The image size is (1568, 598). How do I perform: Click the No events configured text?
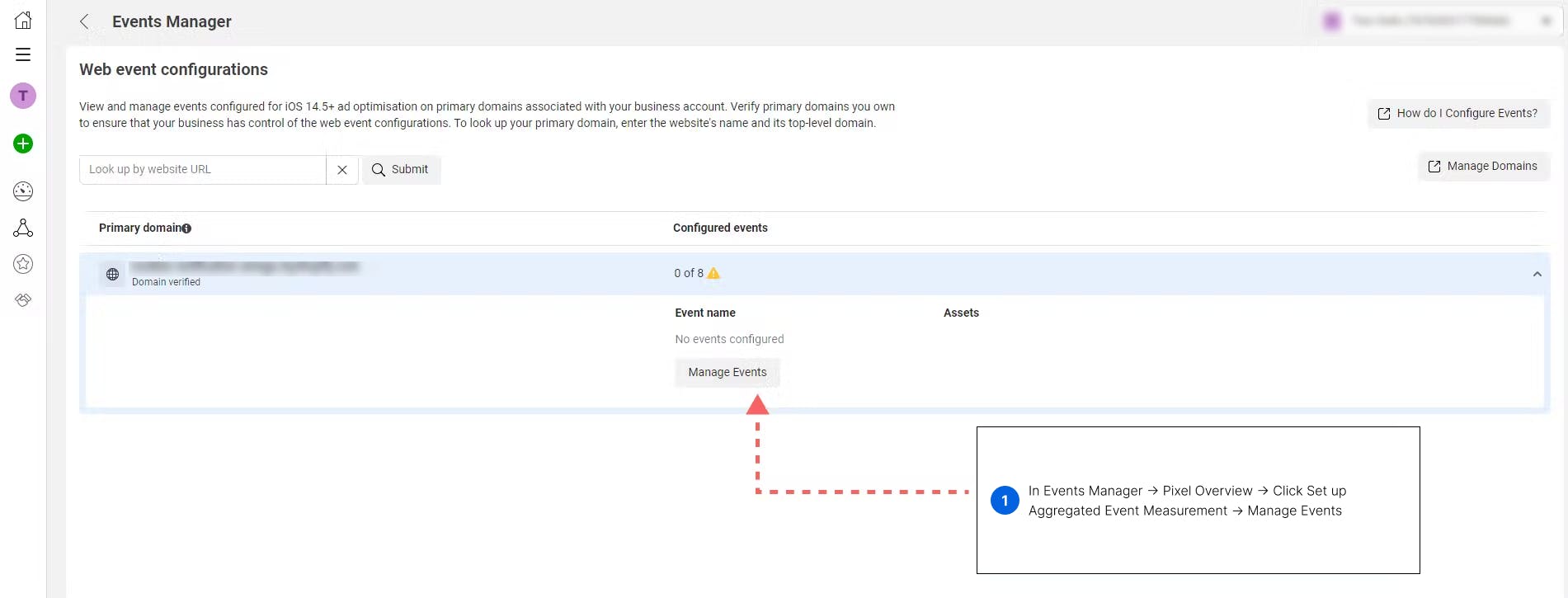click(x=729, y=339)
